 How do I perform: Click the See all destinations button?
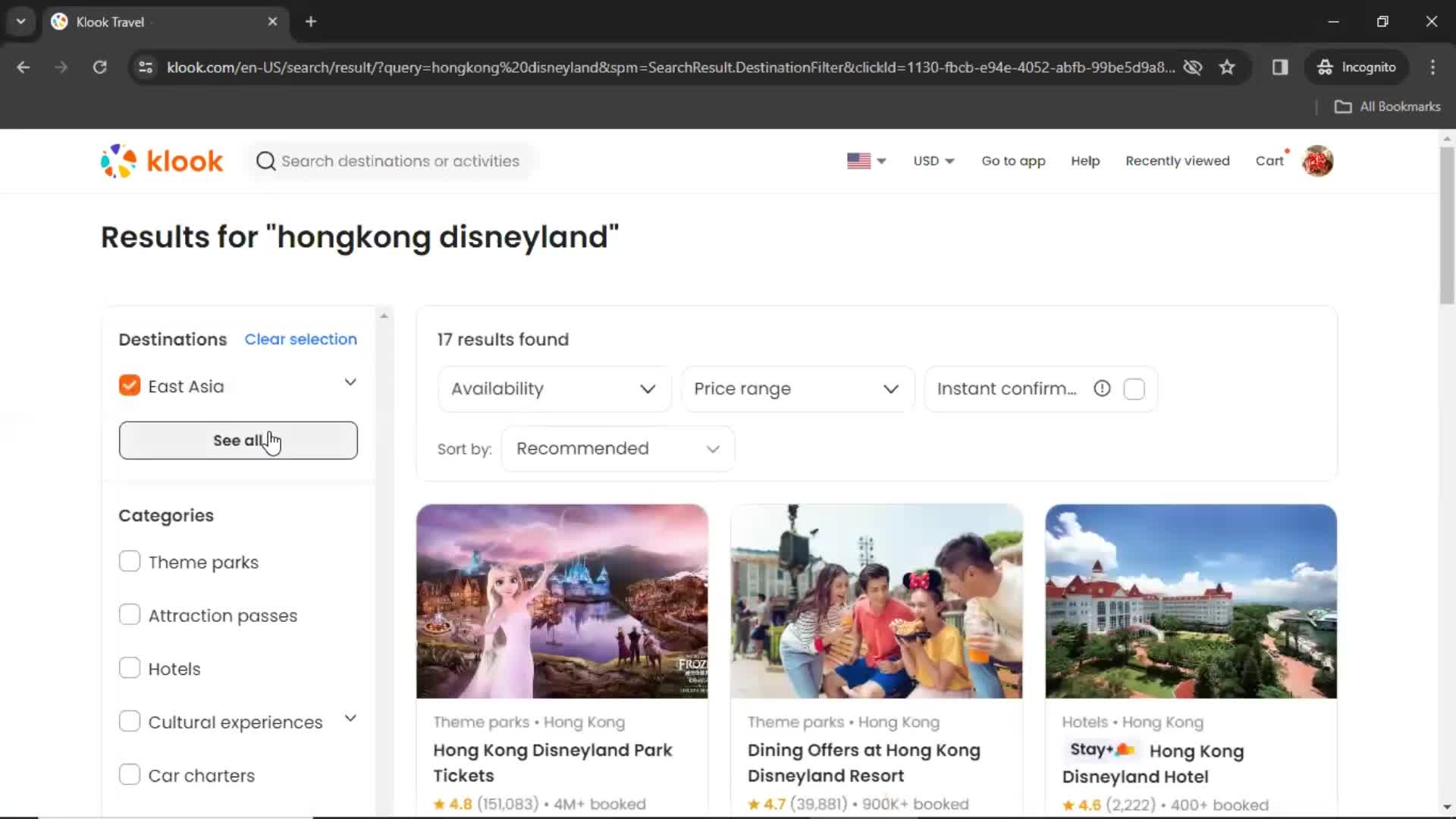(238, 440)
